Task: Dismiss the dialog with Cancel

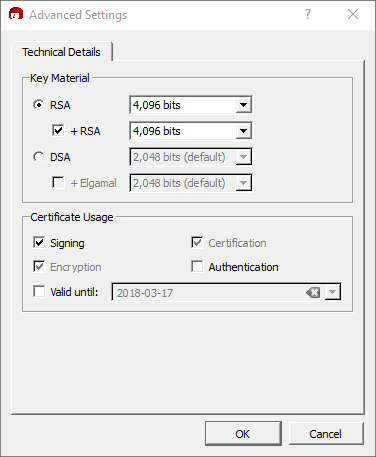Action: [326, 433]
